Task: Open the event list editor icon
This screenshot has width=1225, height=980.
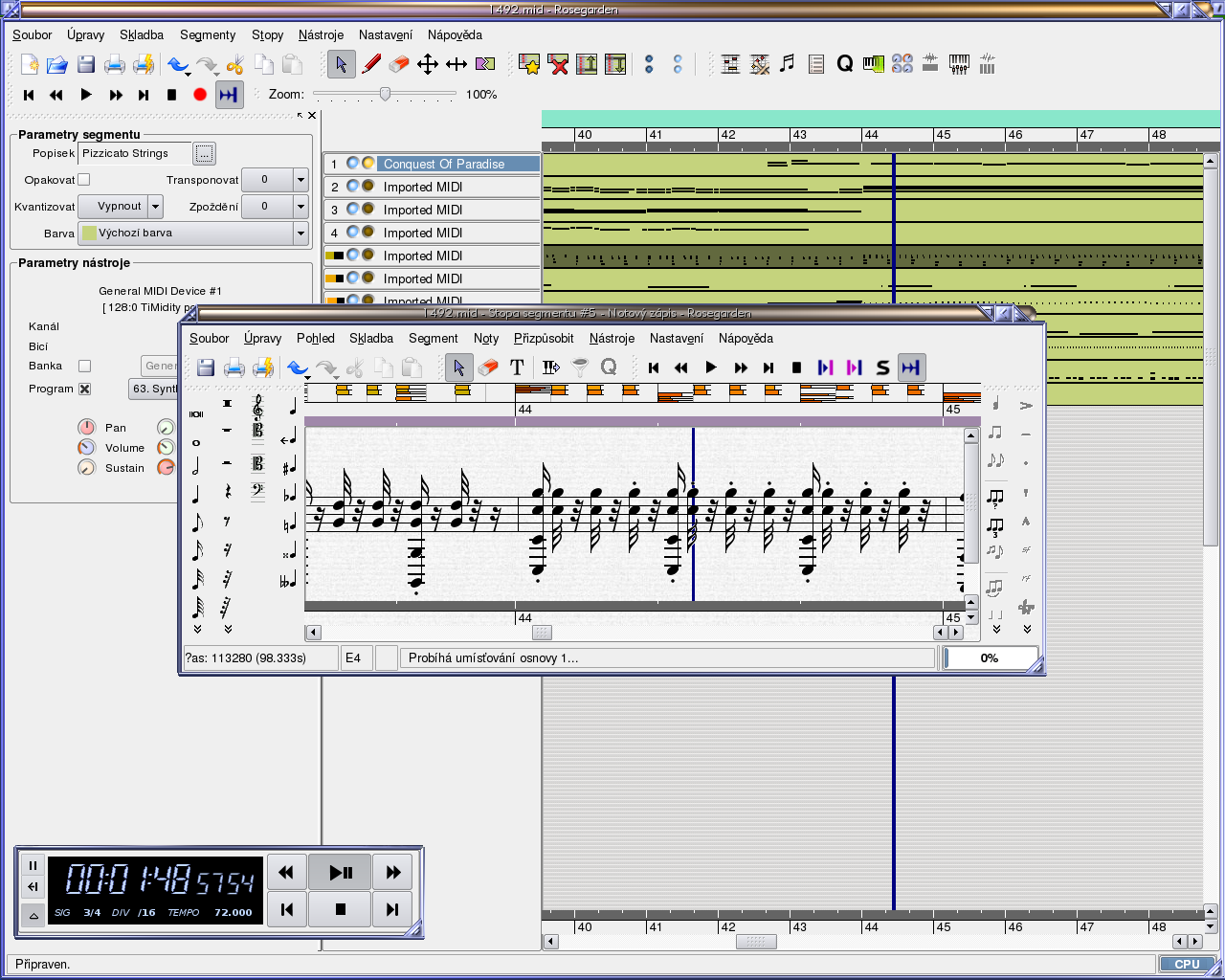Action: [815, 64]
